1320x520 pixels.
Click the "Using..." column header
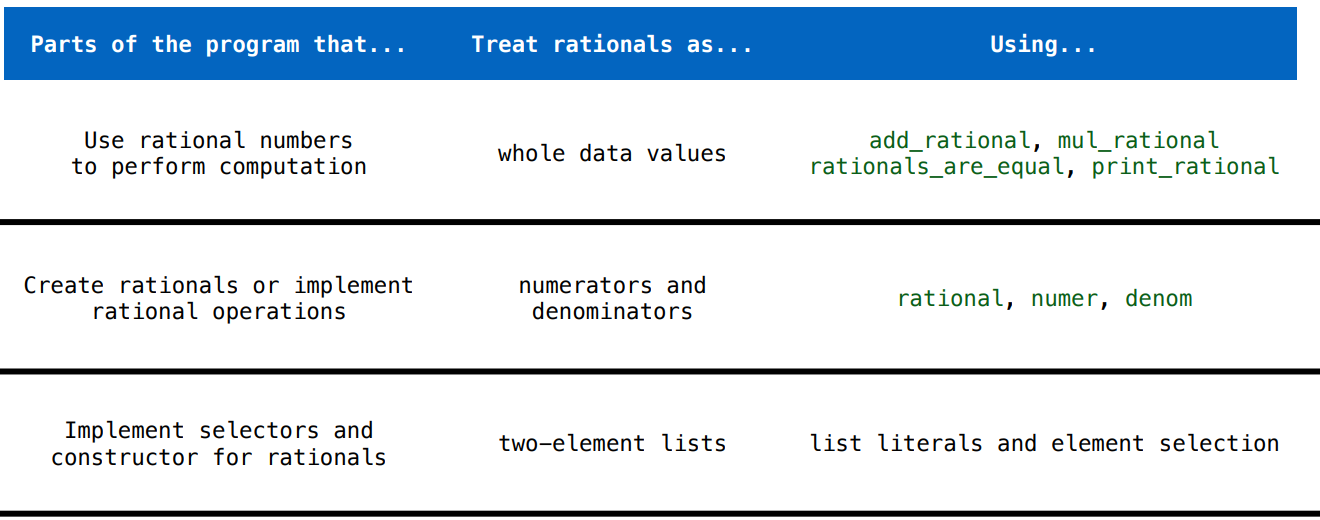point(1043,45)
